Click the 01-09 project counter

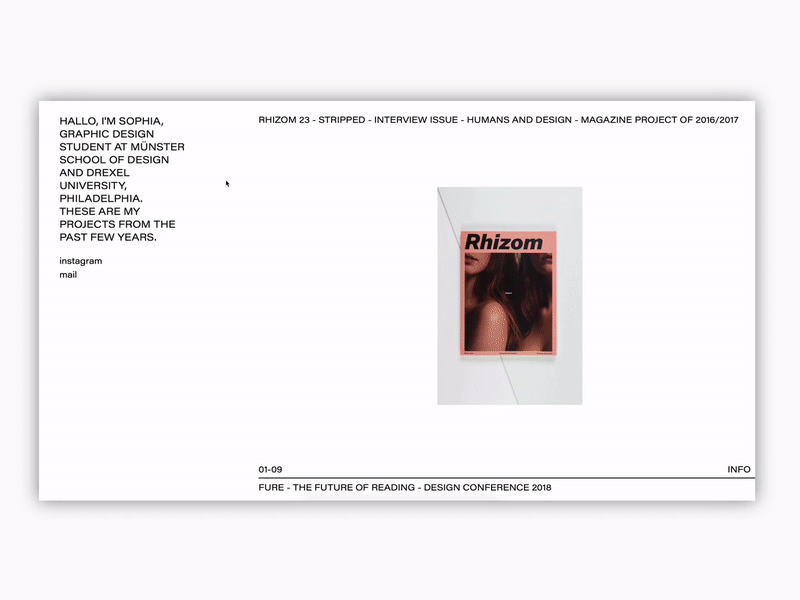click(271, 466)
